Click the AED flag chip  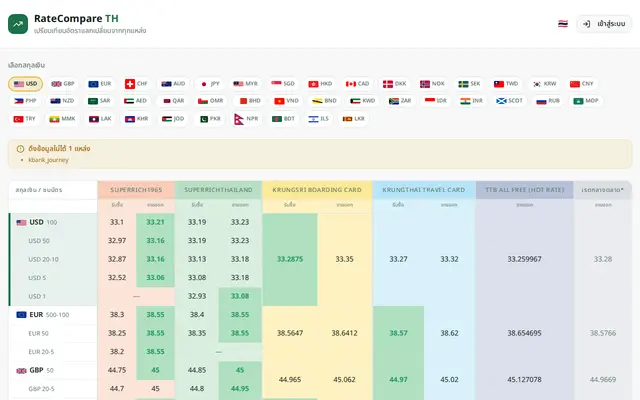135,101
